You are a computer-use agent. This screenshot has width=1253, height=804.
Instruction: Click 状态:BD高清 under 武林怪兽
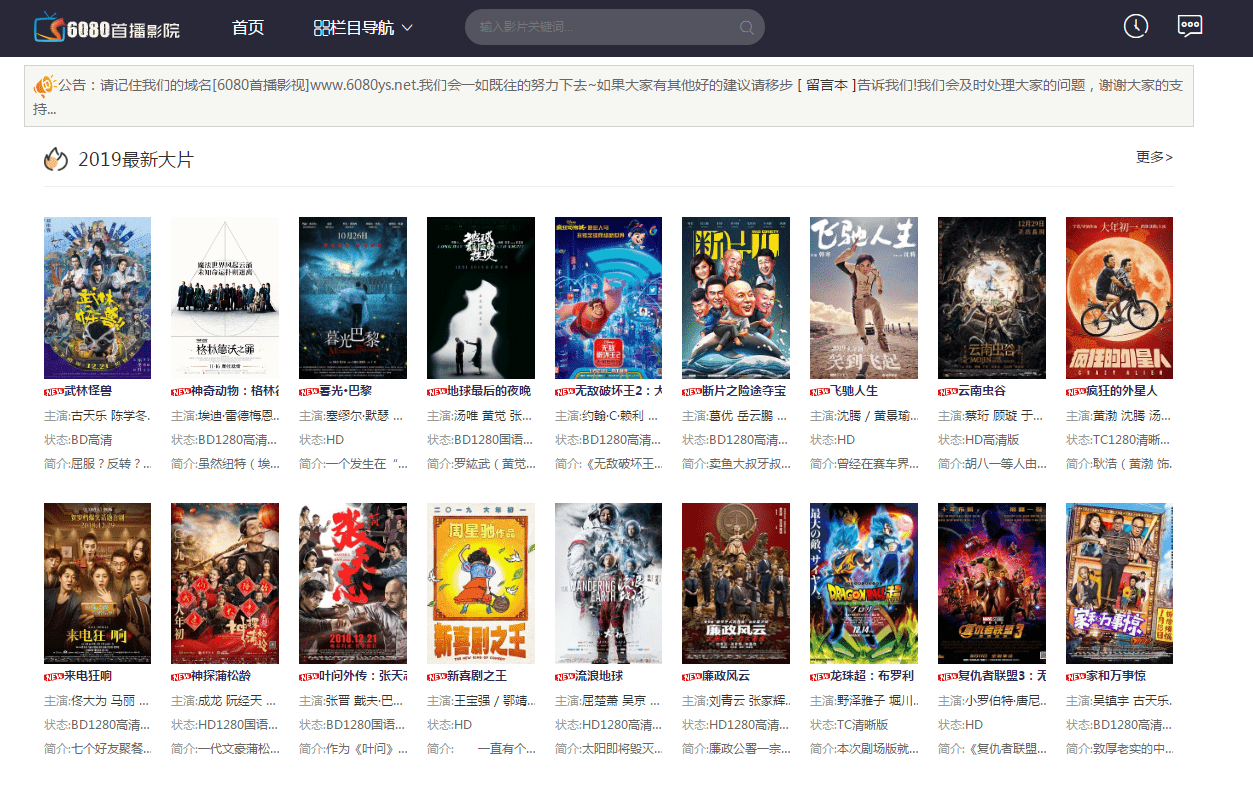[78, 439]
